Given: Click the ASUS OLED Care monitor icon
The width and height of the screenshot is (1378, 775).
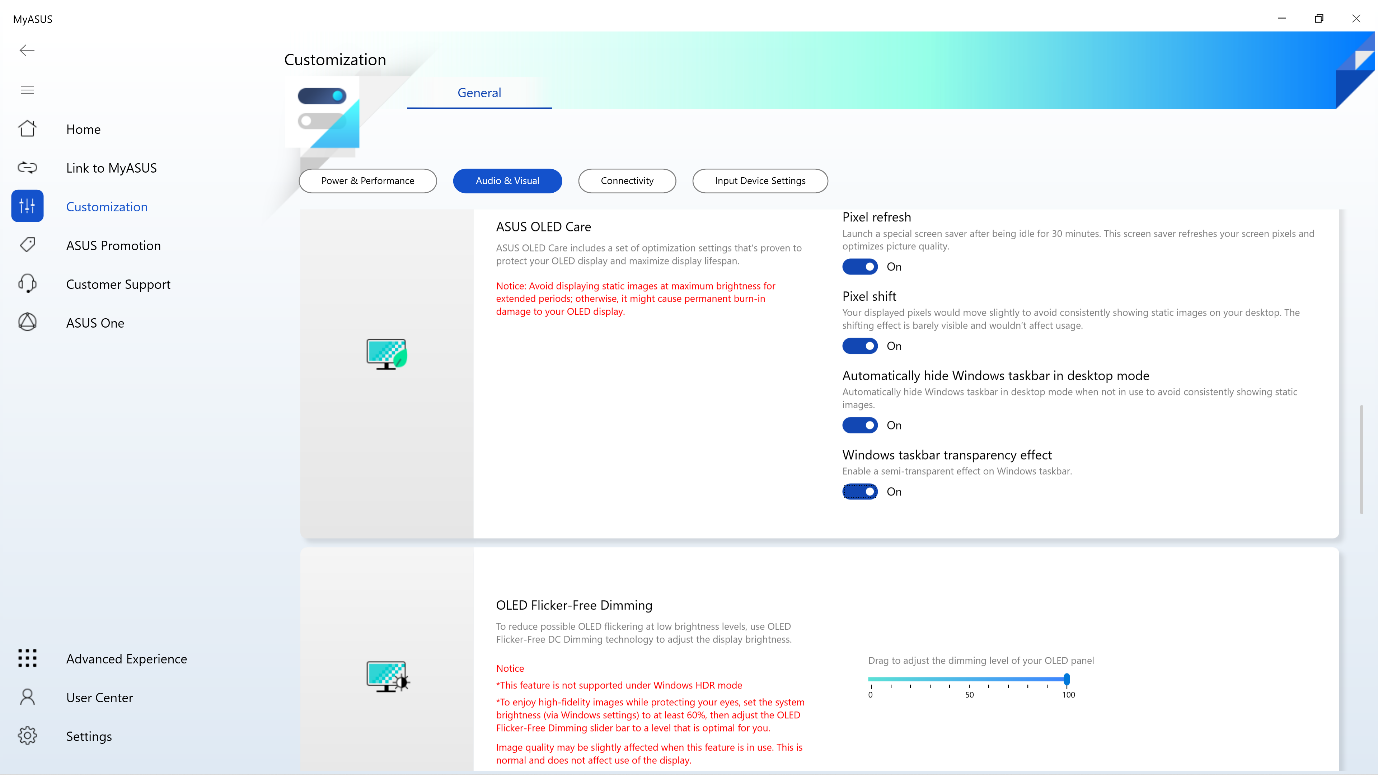Looking at the screenshot, I should click(x=386, y=354).
